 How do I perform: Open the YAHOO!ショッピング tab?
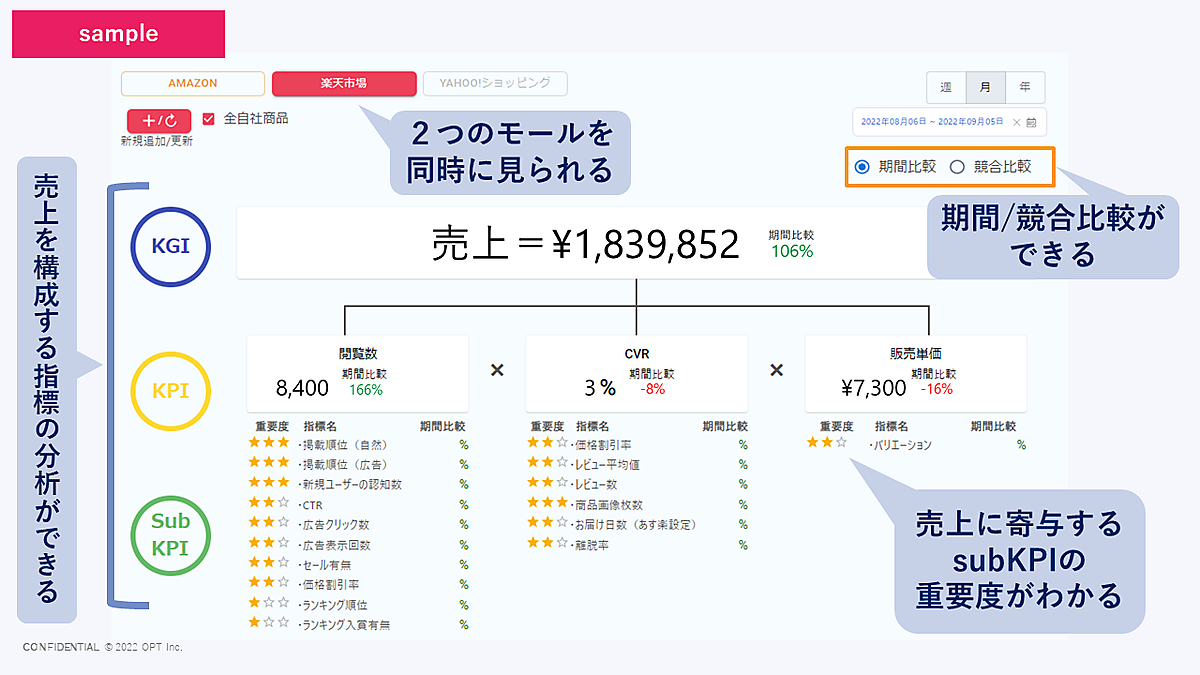click(x=495, y=83)
